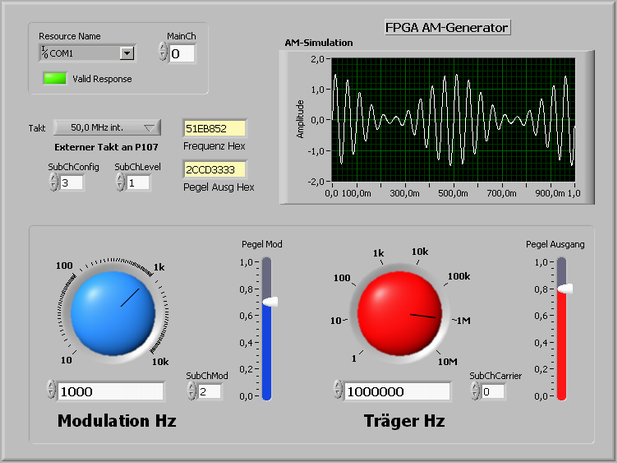
Task: Click the 1k mark on the Modulation knob
Action: pyautogui.click(x=159, y=267)
